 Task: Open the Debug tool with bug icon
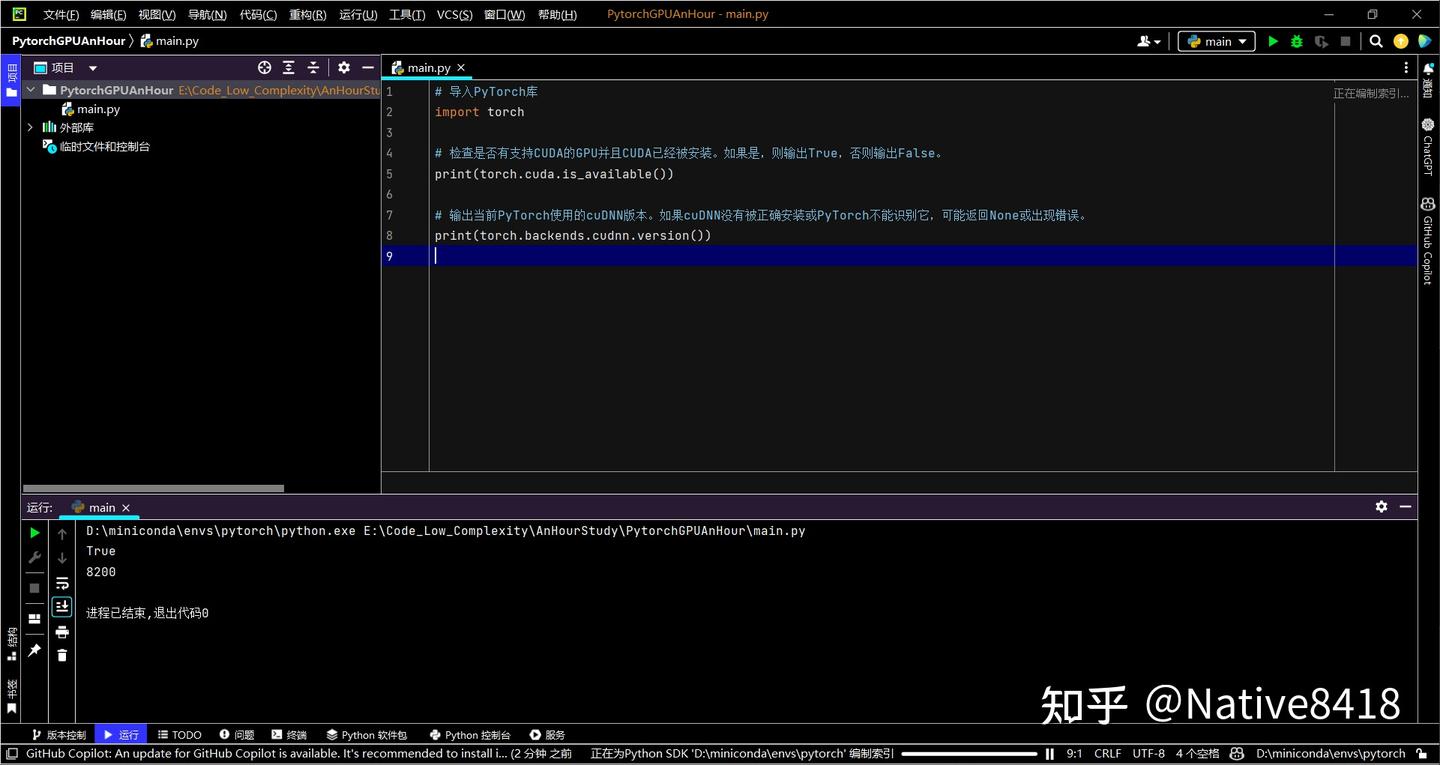1295,41
